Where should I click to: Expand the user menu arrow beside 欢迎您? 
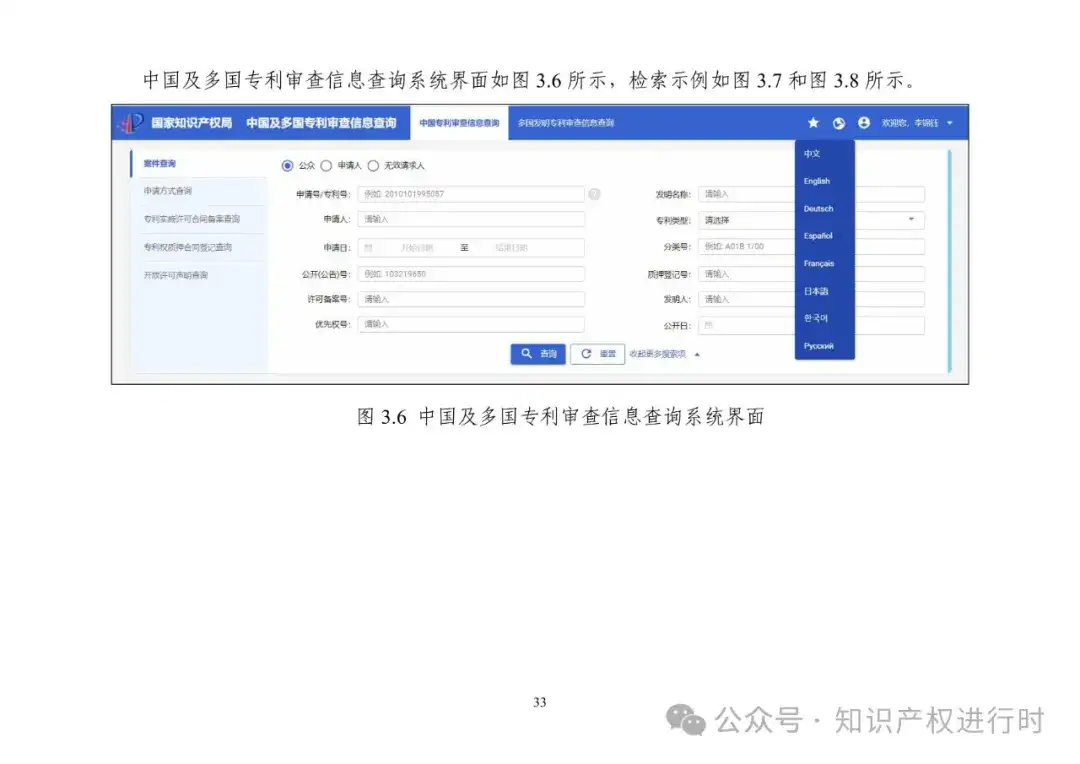point(950,123)
